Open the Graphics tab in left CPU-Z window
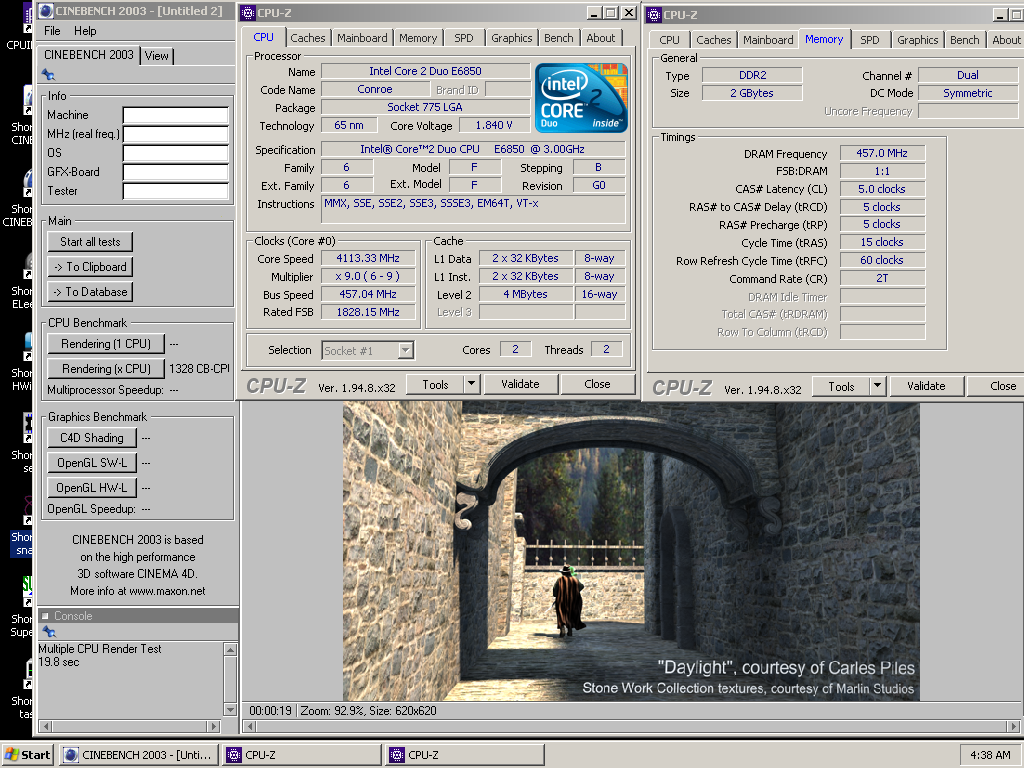 [512, 38]
